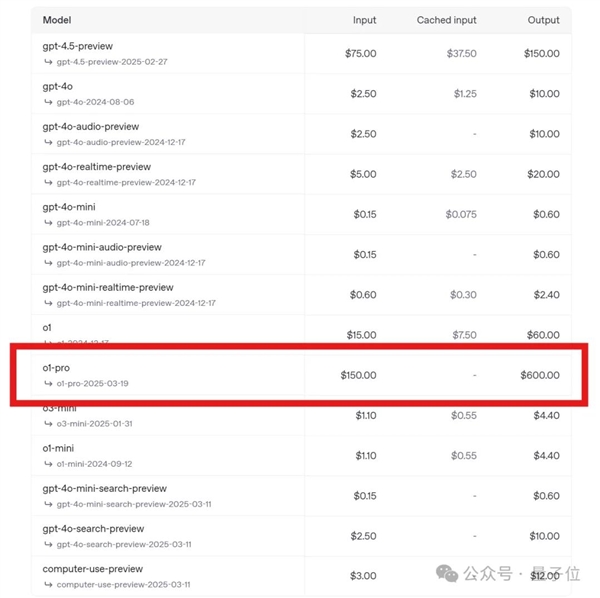
Task: Click the gpt-4o-mini-search-preview model name
Action: point(104,489)
